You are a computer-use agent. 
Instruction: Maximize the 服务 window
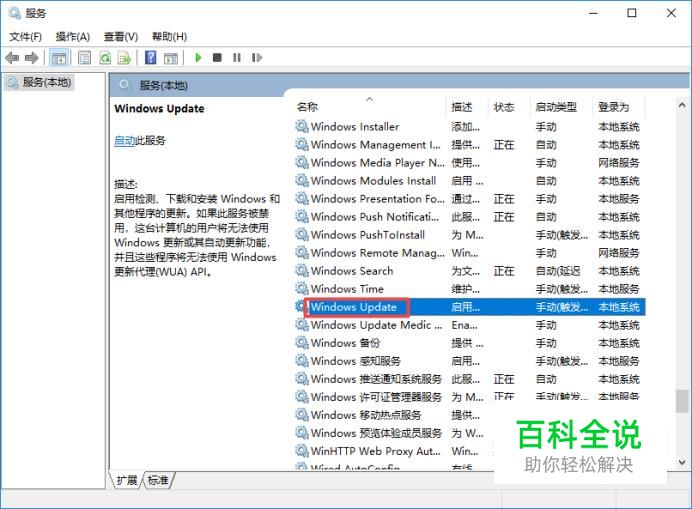[632, 13]
